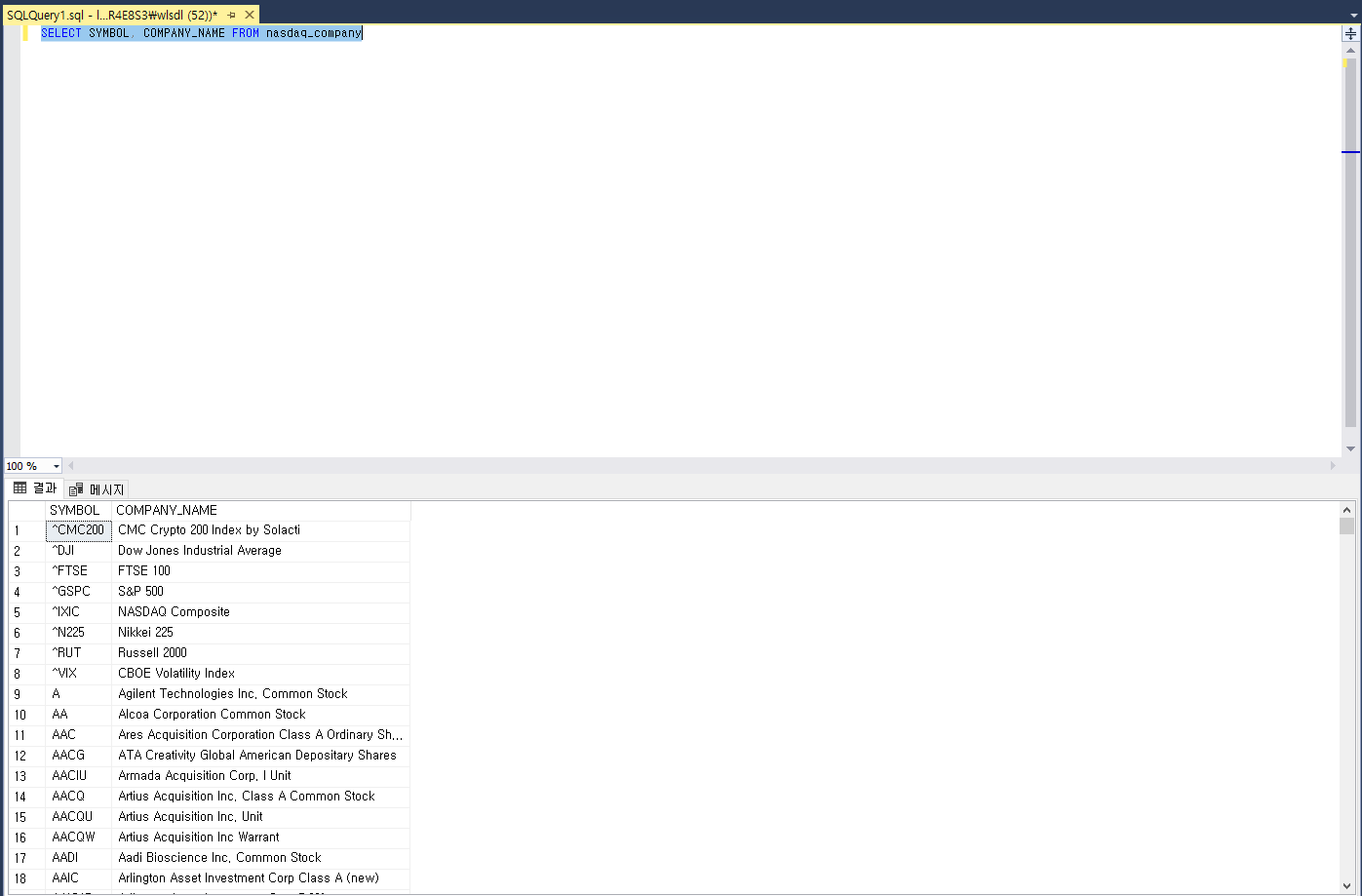Click the FROM keyword in the query

tap(246, 33)
